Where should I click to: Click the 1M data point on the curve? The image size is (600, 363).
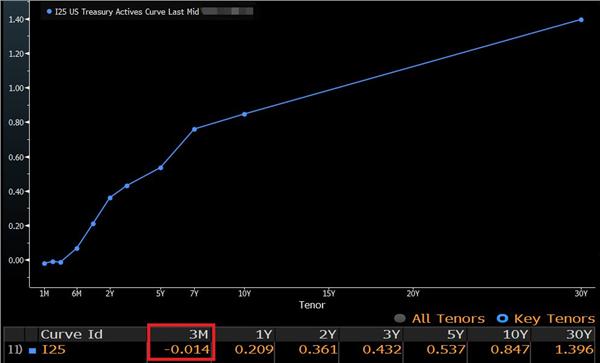click(x=44, y=264)
